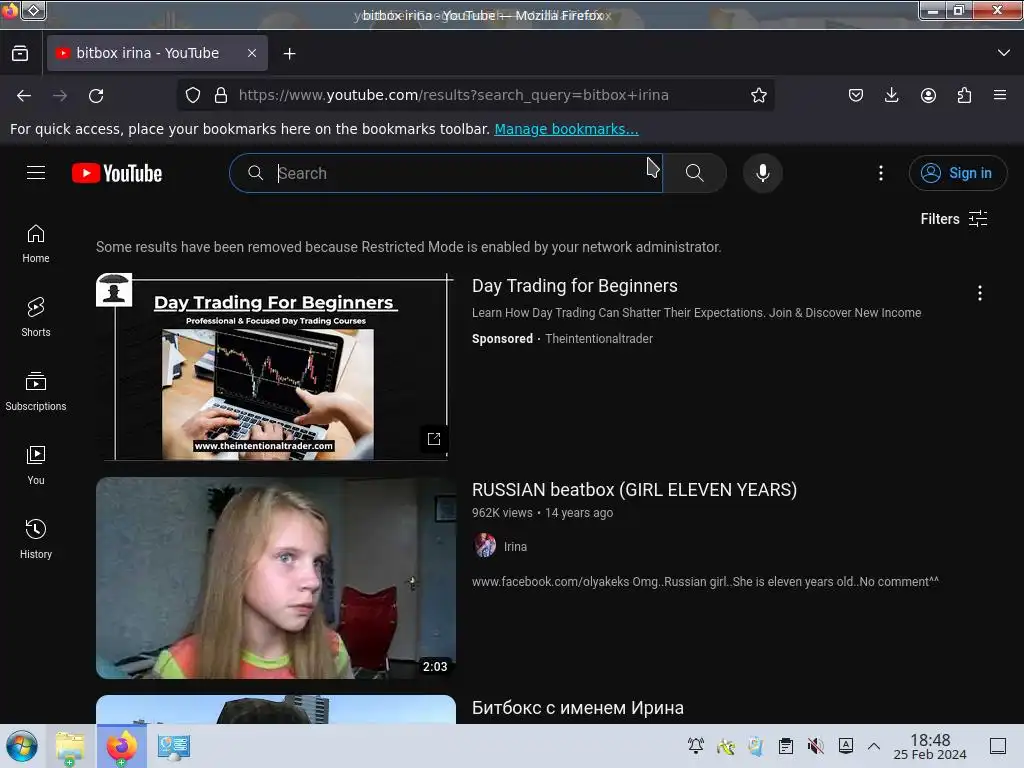Open notifications bell tray icon
This screenshot has height=768, width=1024.
coord(696,746)
